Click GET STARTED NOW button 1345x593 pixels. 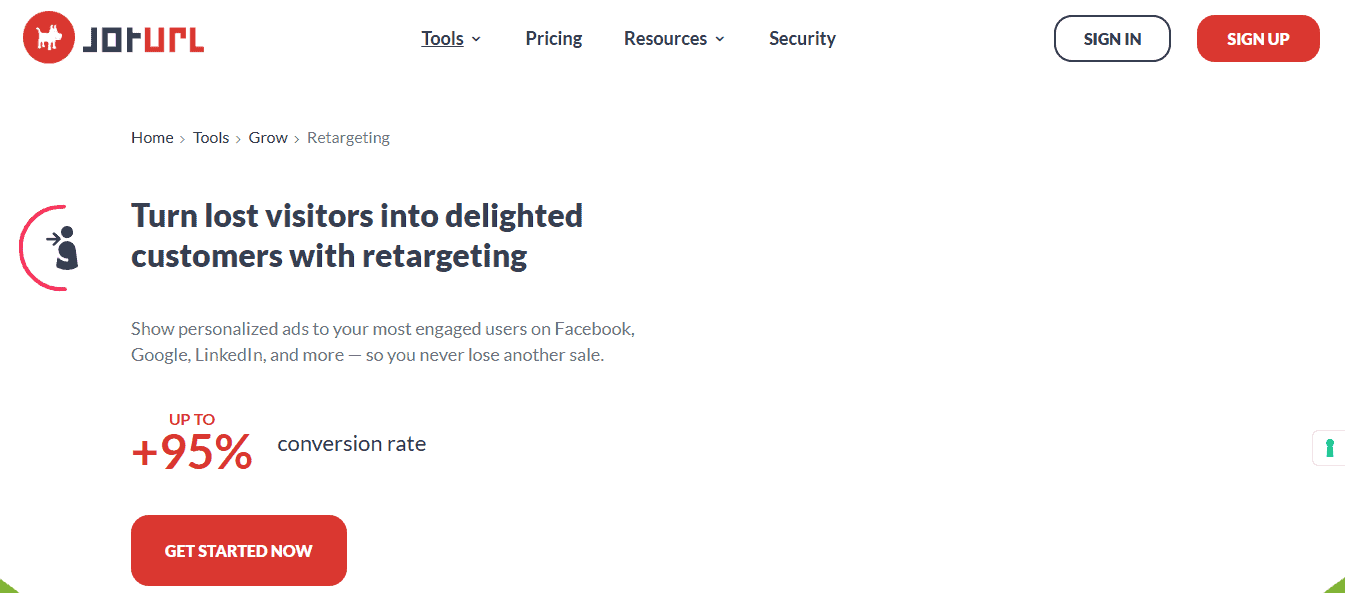tap(239, 550)
